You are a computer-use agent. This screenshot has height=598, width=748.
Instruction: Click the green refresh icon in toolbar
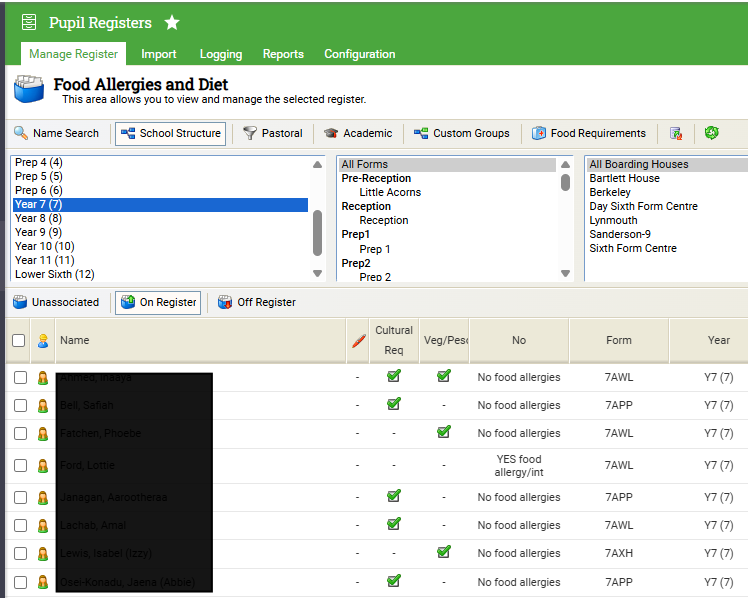(711, 133)
